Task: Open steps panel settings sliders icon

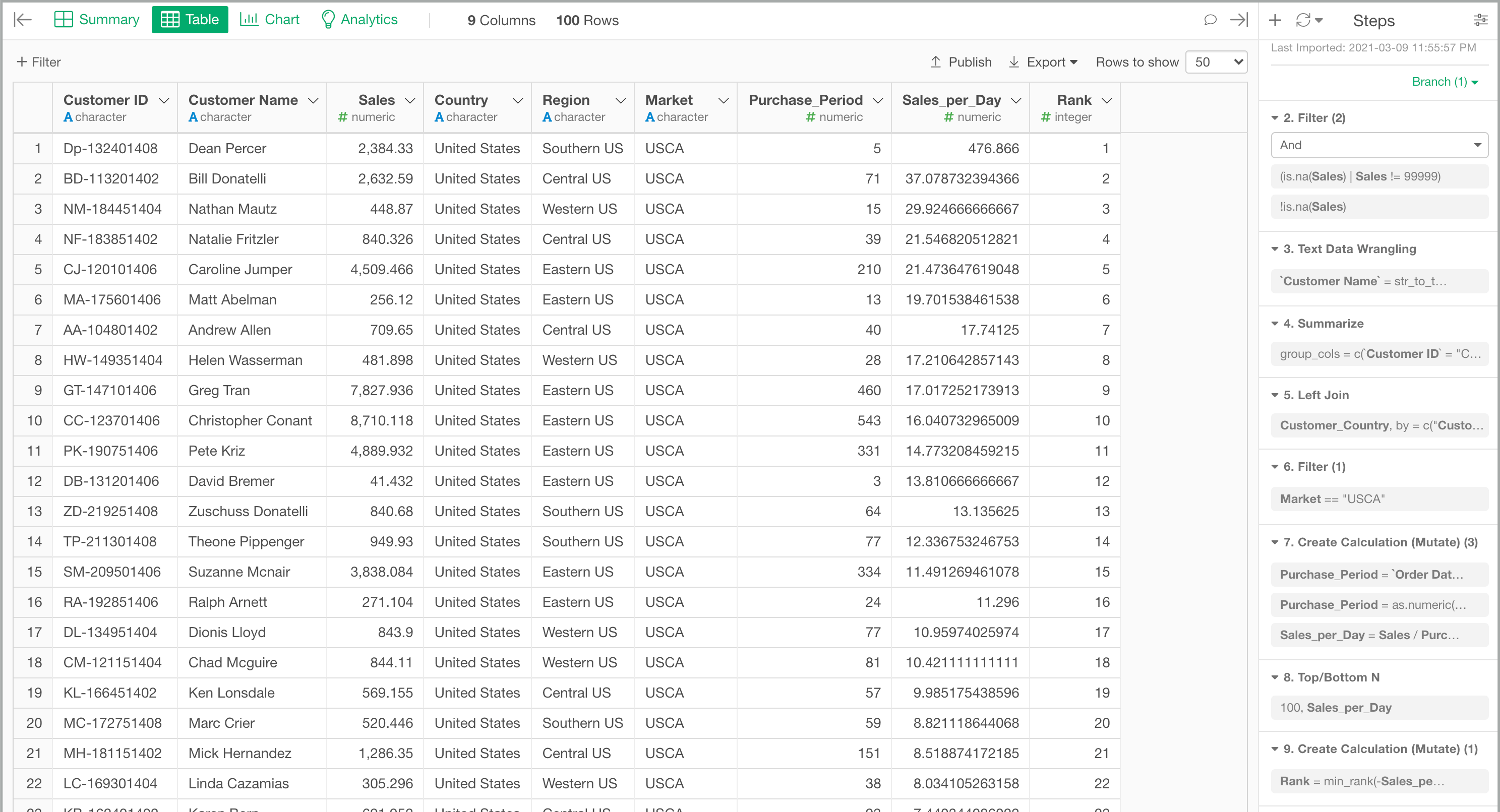Action: (x=1480, y=20)
